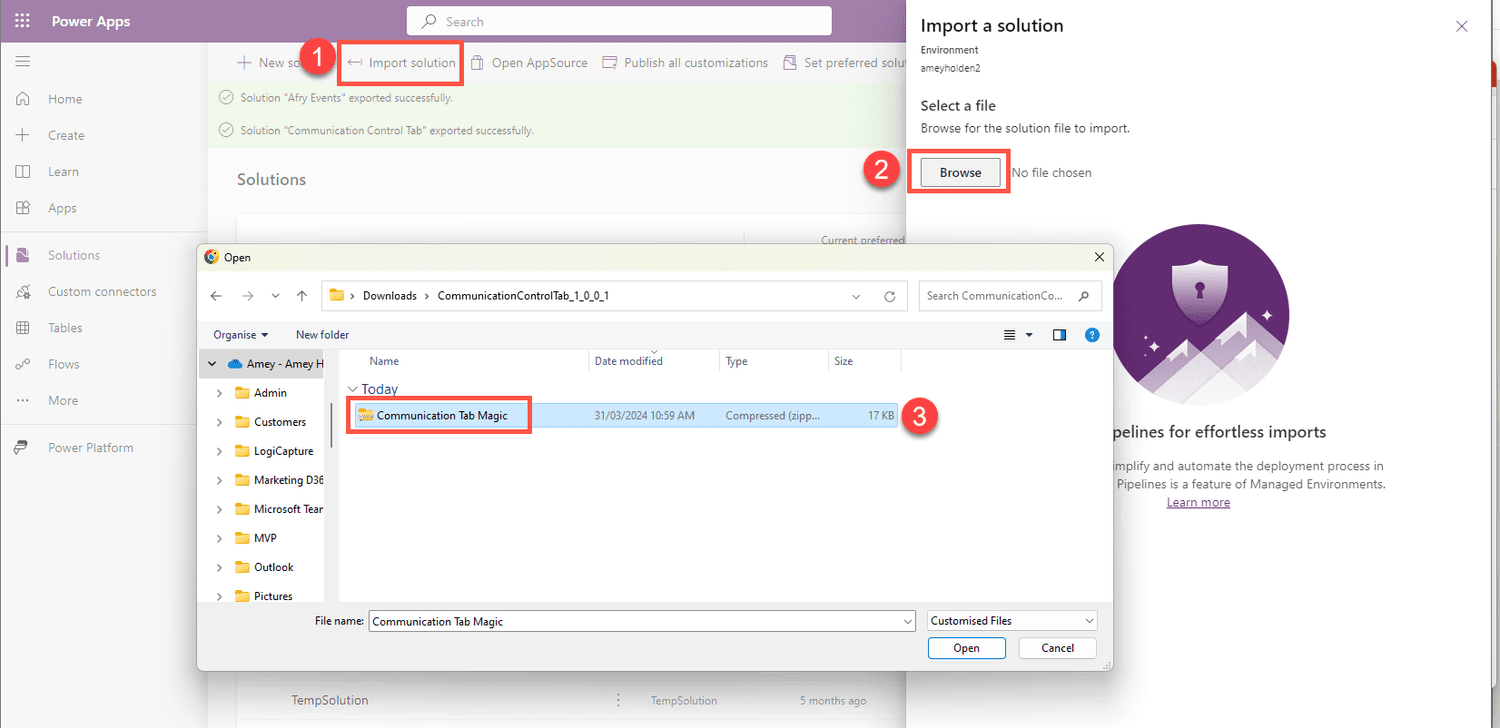Screen dimensions: 1500x728
Task: Click the Import solution toolbar command
Action: click(x=400, y=62)
